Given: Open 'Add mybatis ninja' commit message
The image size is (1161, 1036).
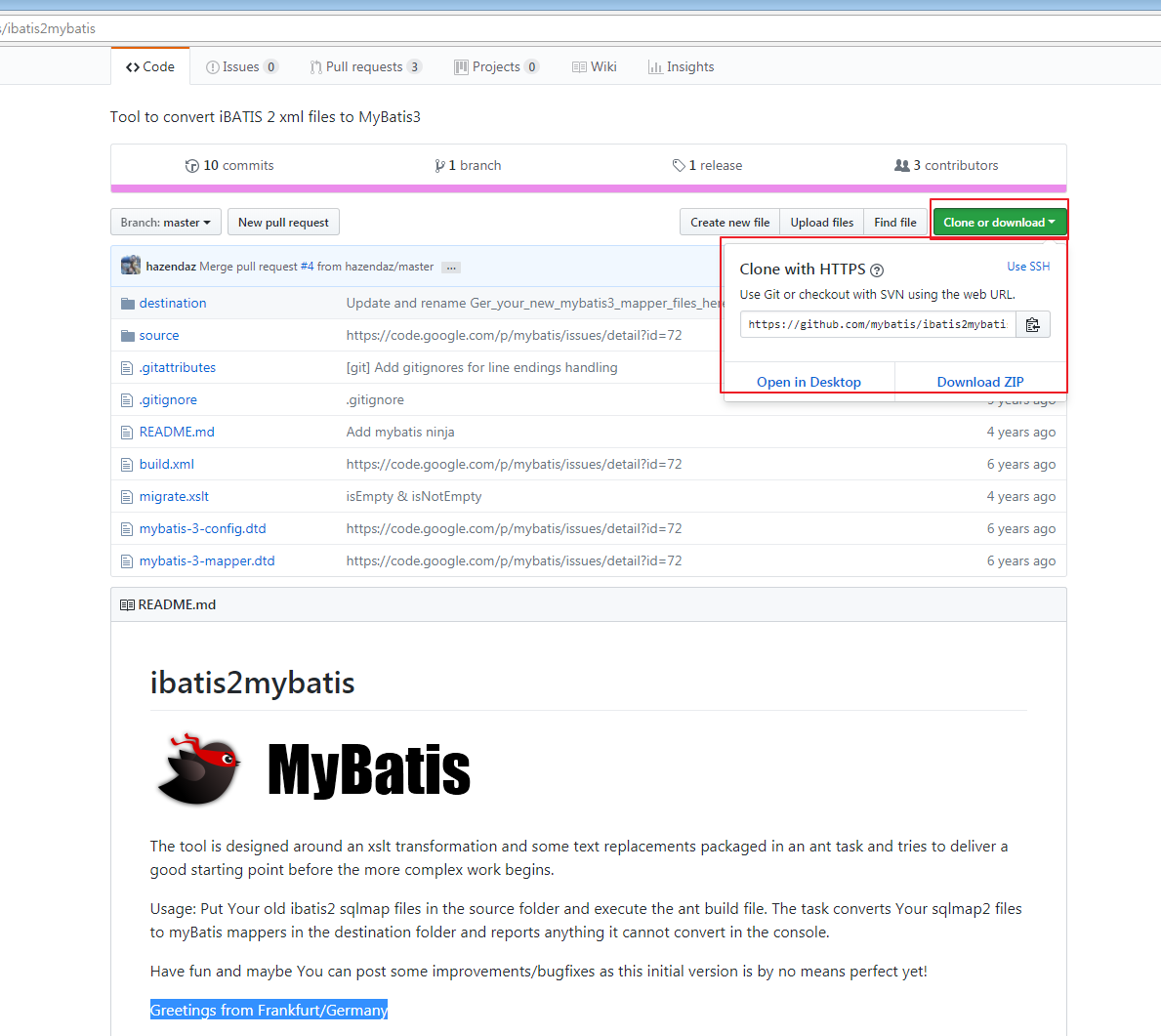Looking at the screenshot, I should [x=400, y=432].
